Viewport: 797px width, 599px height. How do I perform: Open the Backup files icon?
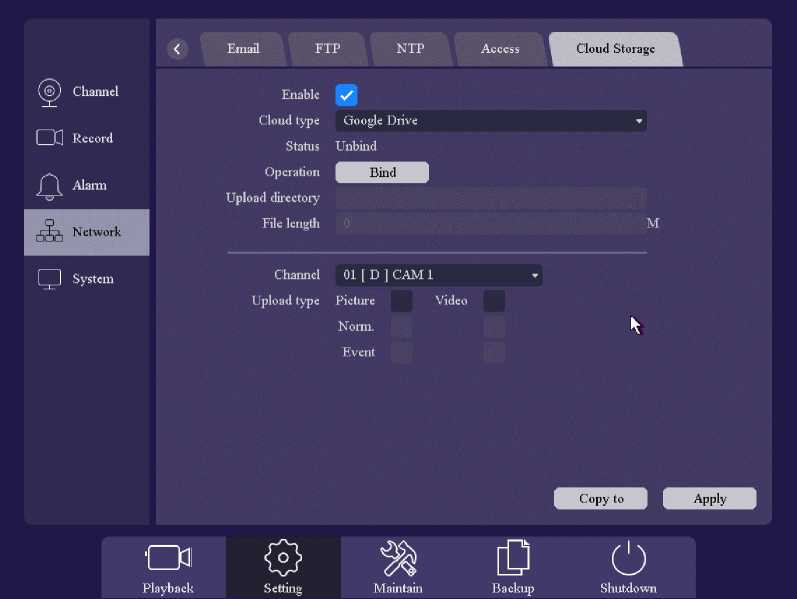pos(512,558)
